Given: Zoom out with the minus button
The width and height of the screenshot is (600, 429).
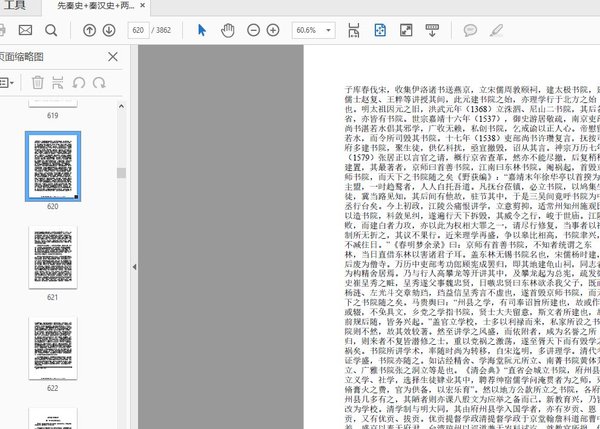Looking at the screenshot, I should 251,31.
